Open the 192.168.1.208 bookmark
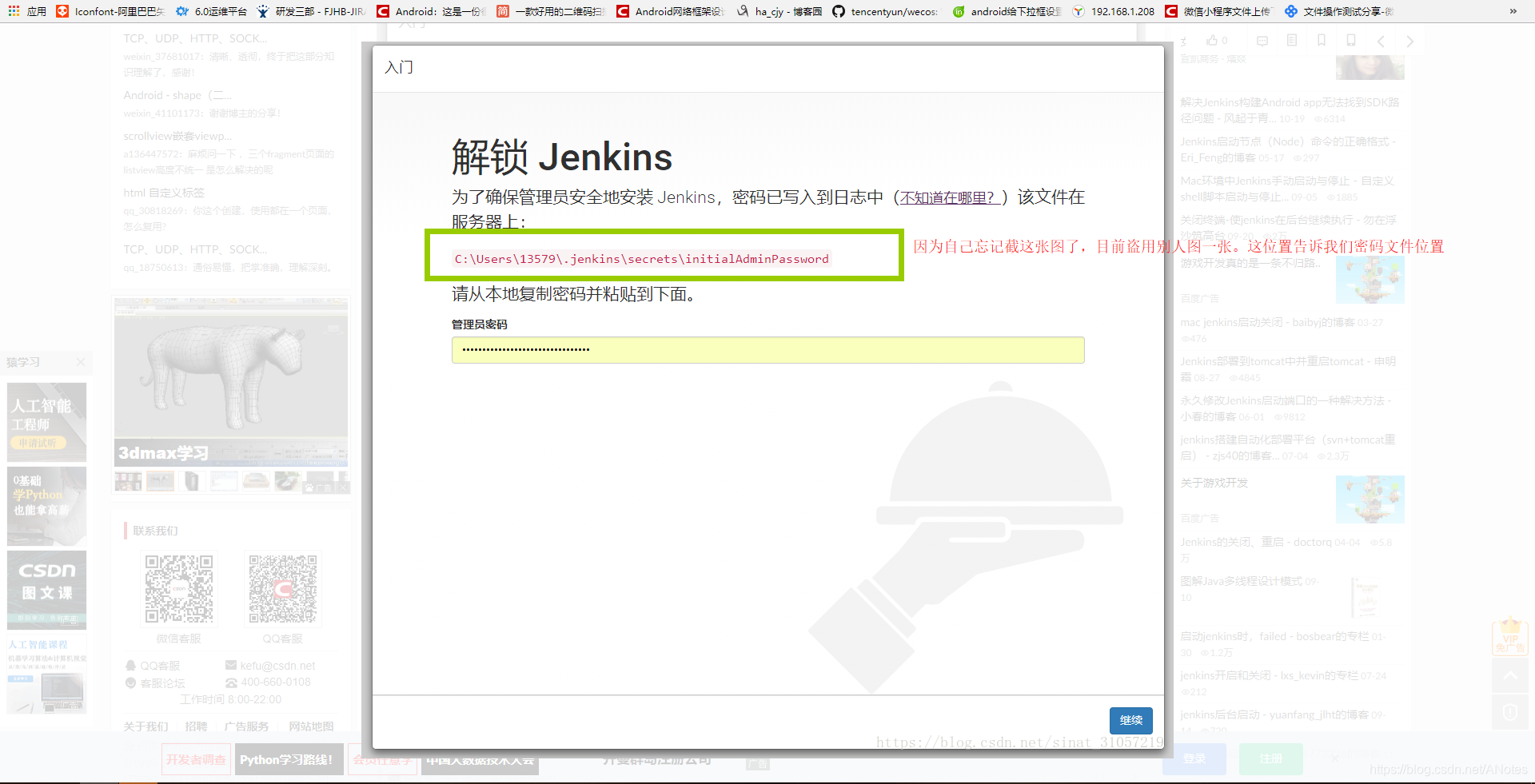This screenshot has width=1535, height=784. pos(1114,11)
